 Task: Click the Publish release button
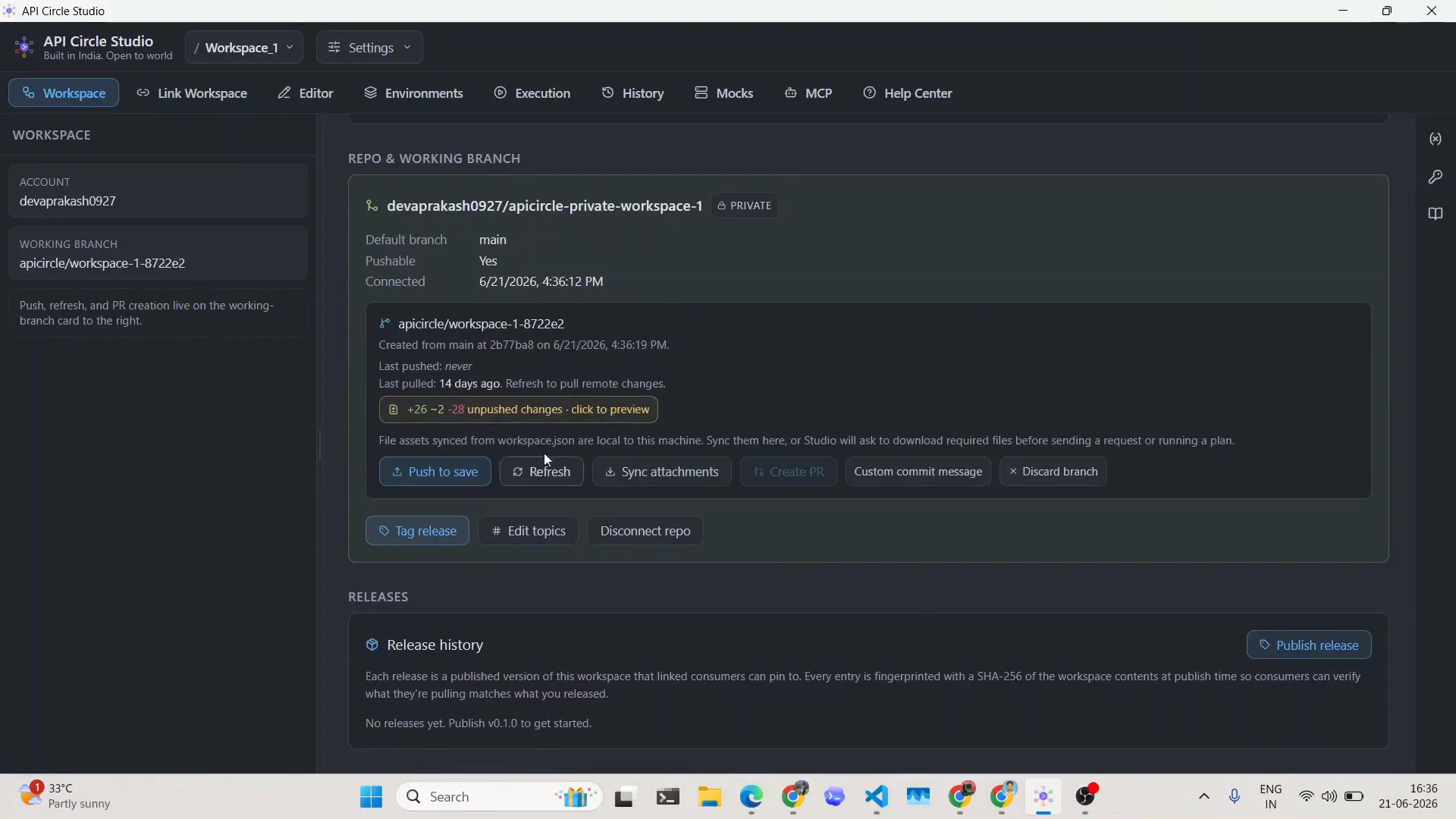(x=1310, y=645)
